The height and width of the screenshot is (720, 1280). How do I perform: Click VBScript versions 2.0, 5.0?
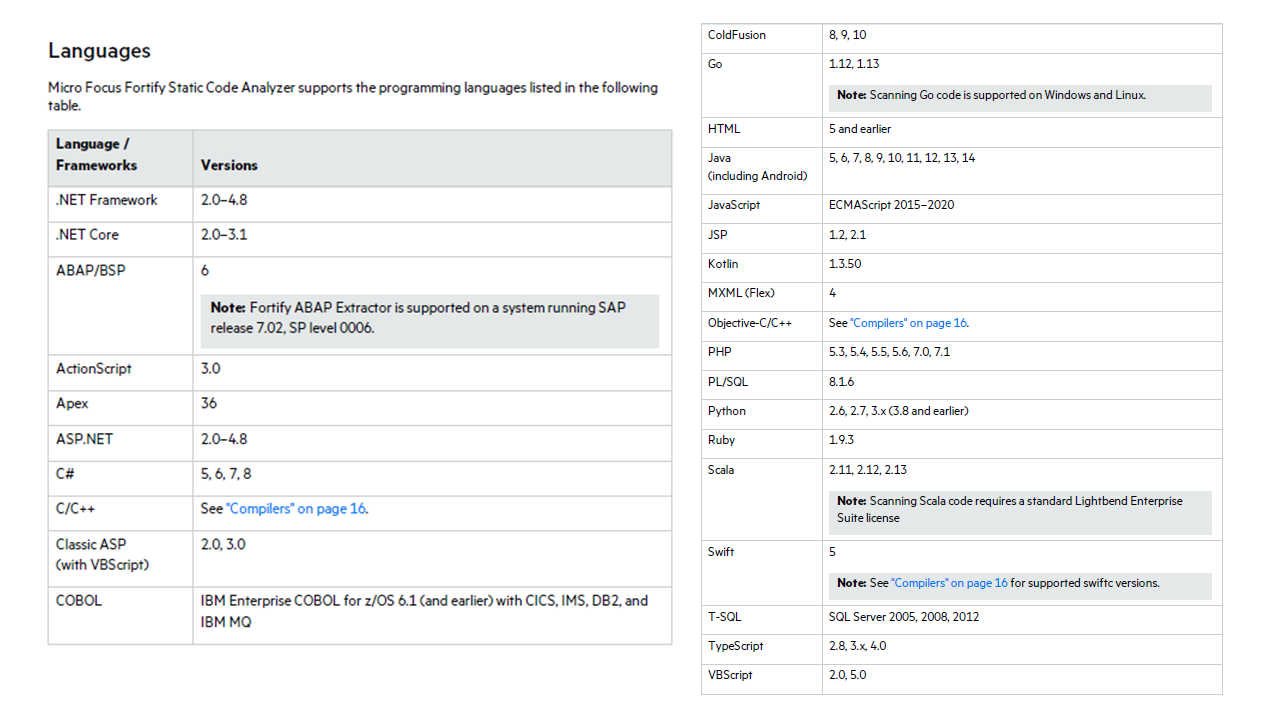pyautogui.click(x=848, y=675)
